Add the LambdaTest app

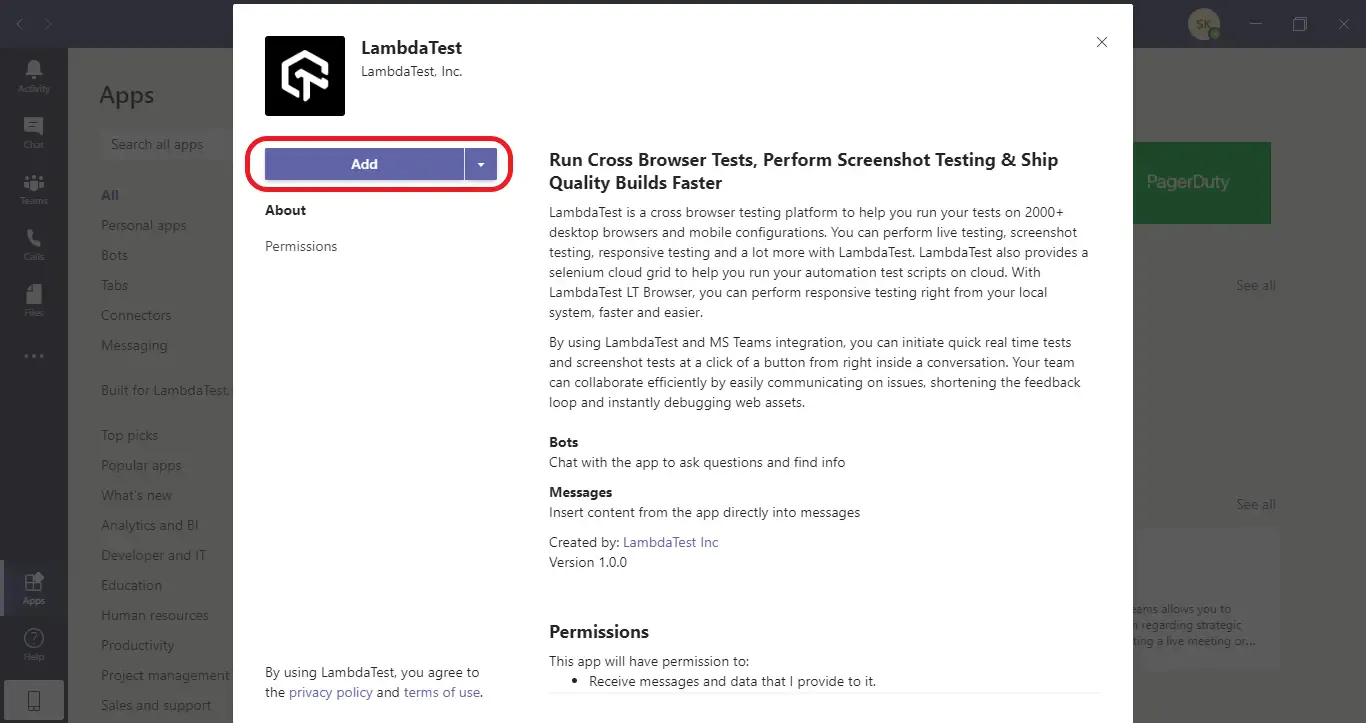coord(364,164)
